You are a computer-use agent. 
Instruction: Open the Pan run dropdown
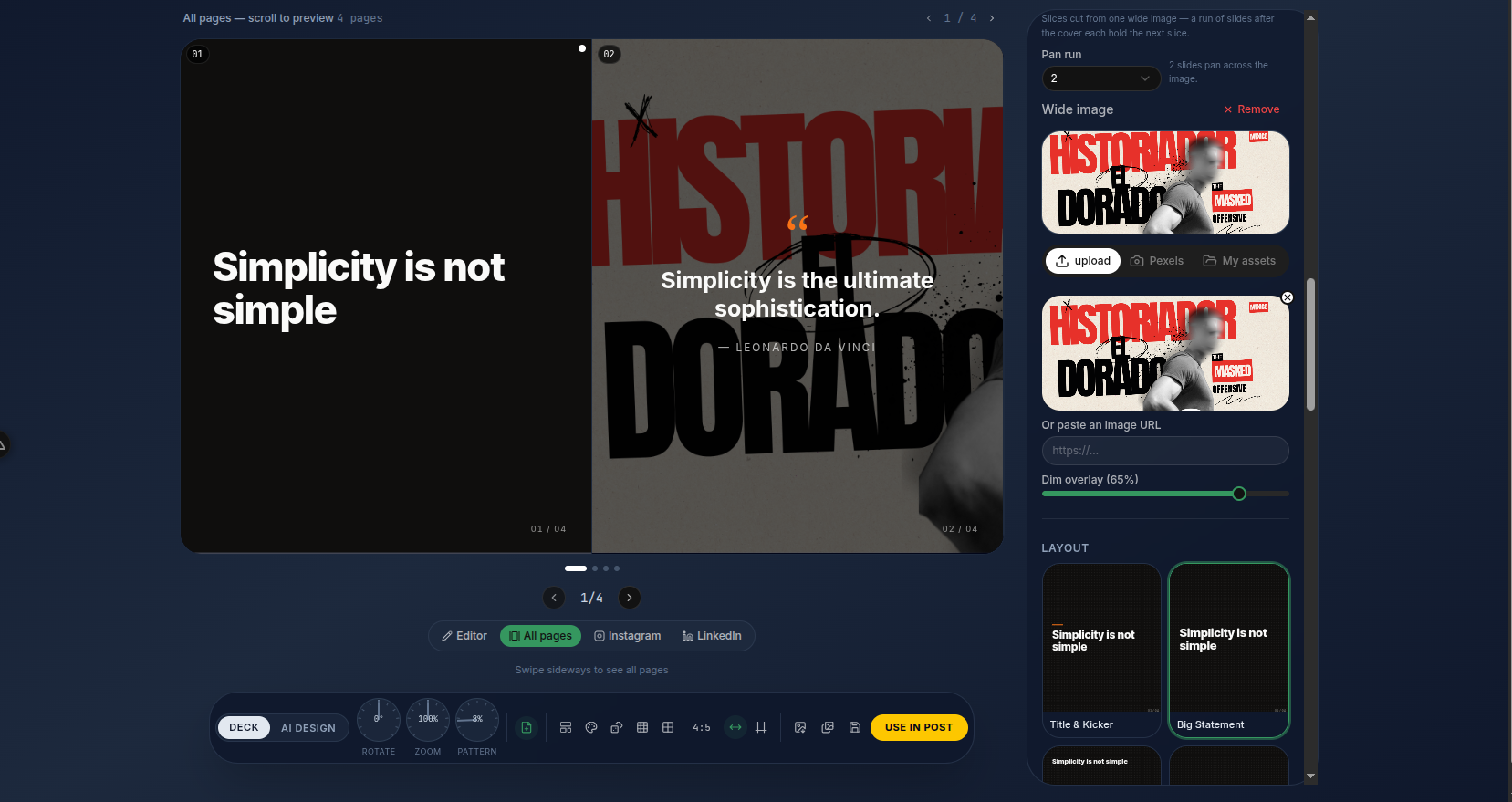point(1101,78)
